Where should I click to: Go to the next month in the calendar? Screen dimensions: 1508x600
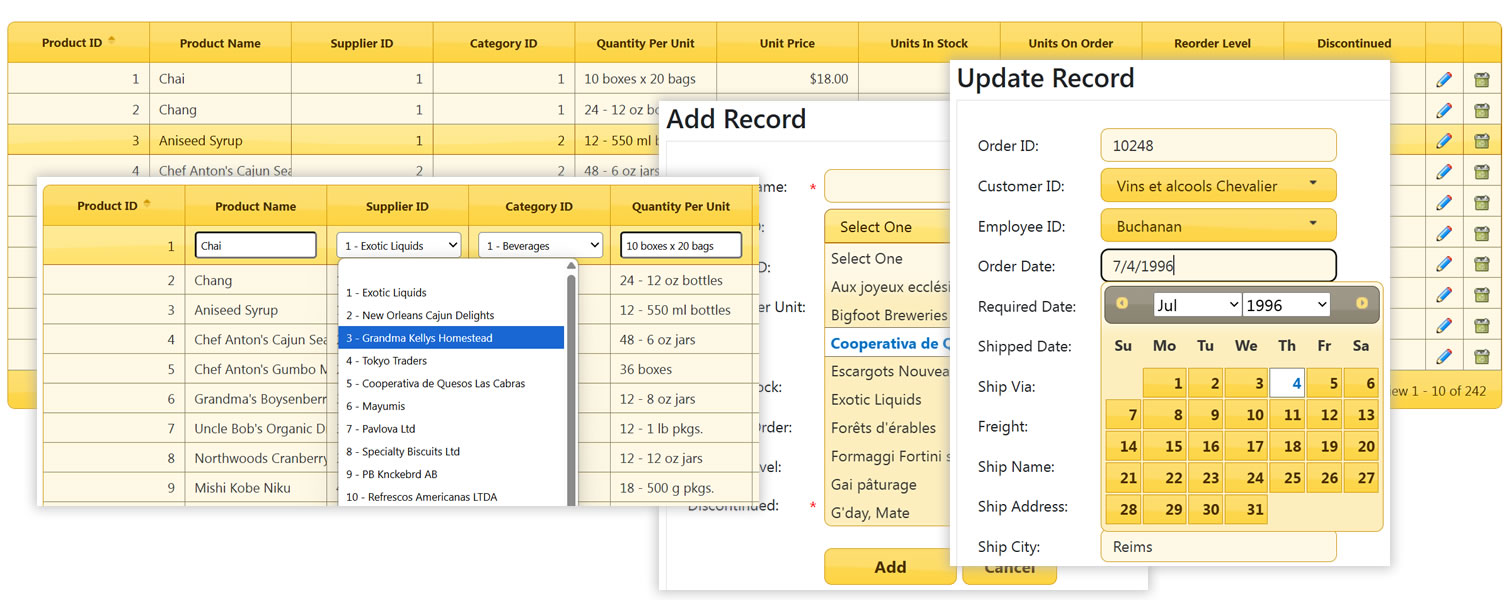click(x=1362, y=303)
